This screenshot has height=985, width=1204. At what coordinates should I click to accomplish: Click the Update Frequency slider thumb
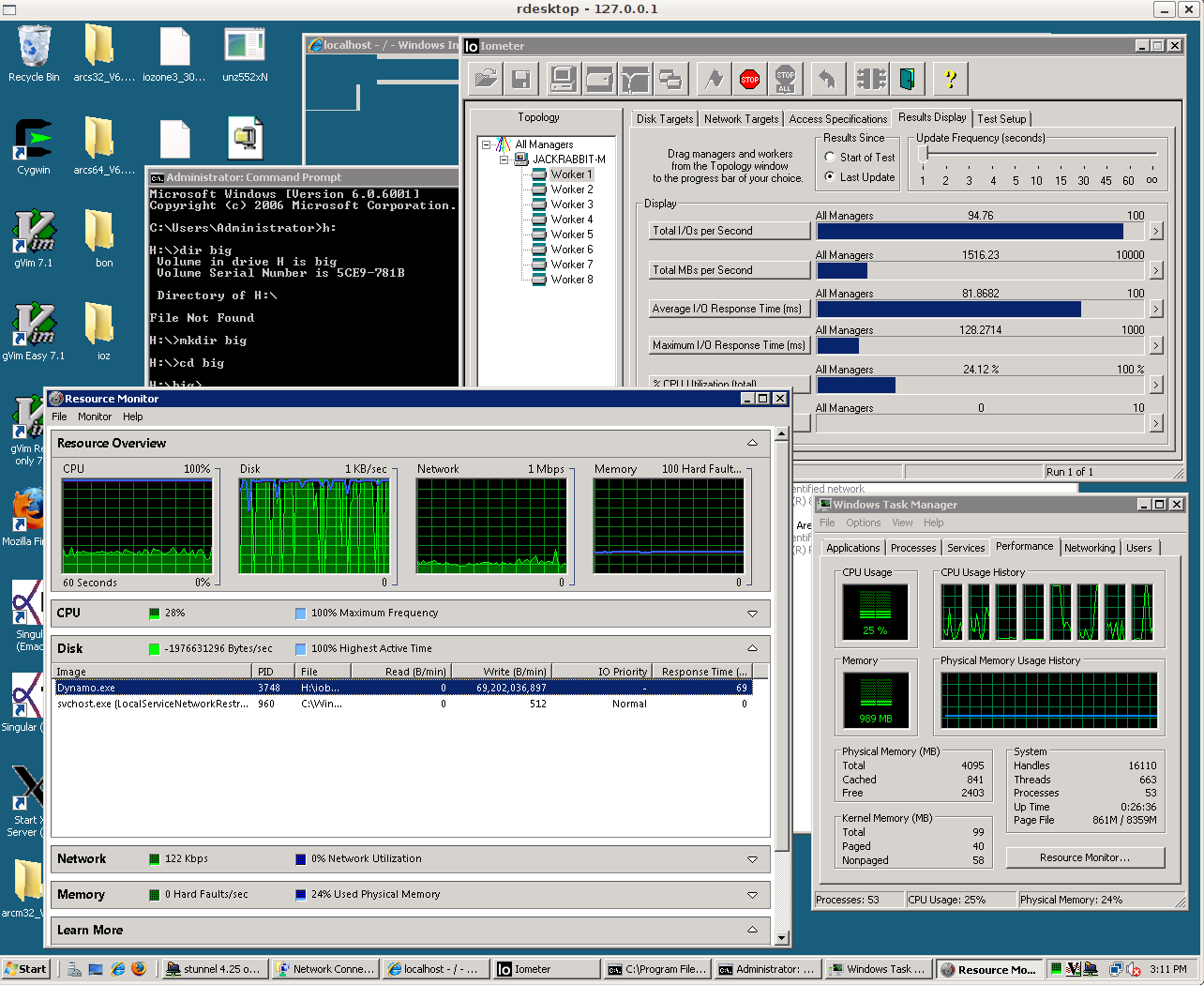point(923,153)
